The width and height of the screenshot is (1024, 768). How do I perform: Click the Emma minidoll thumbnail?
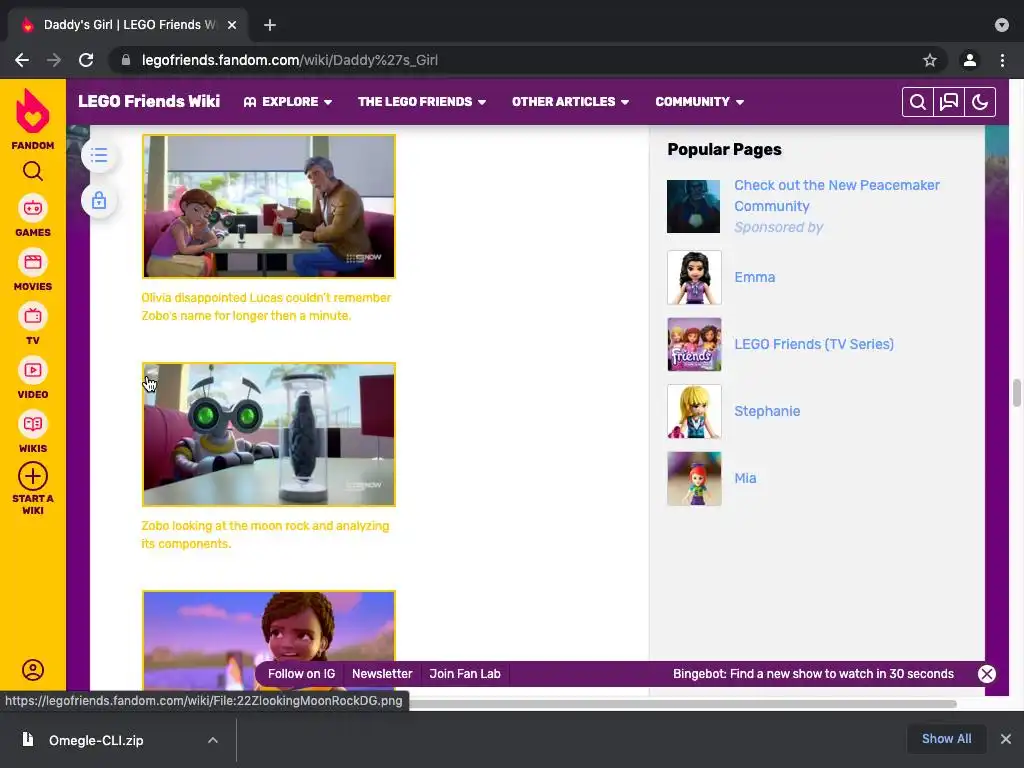tap(694, 278)
